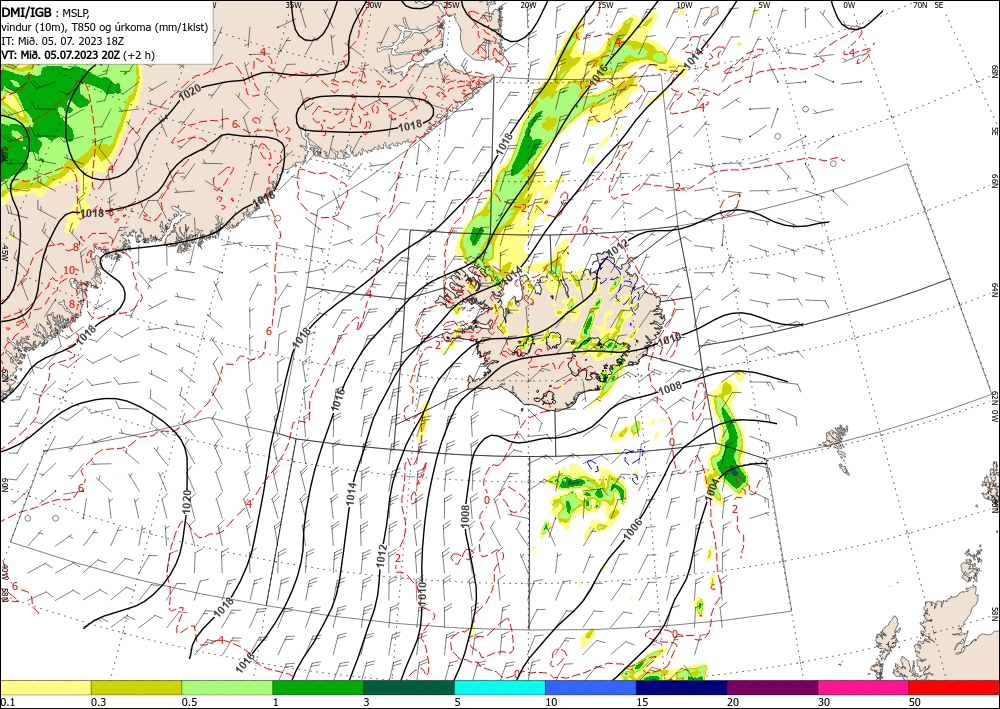Click the '30W' longitude label
Screen dimensions: 1000x709
(x=374, y=5)
